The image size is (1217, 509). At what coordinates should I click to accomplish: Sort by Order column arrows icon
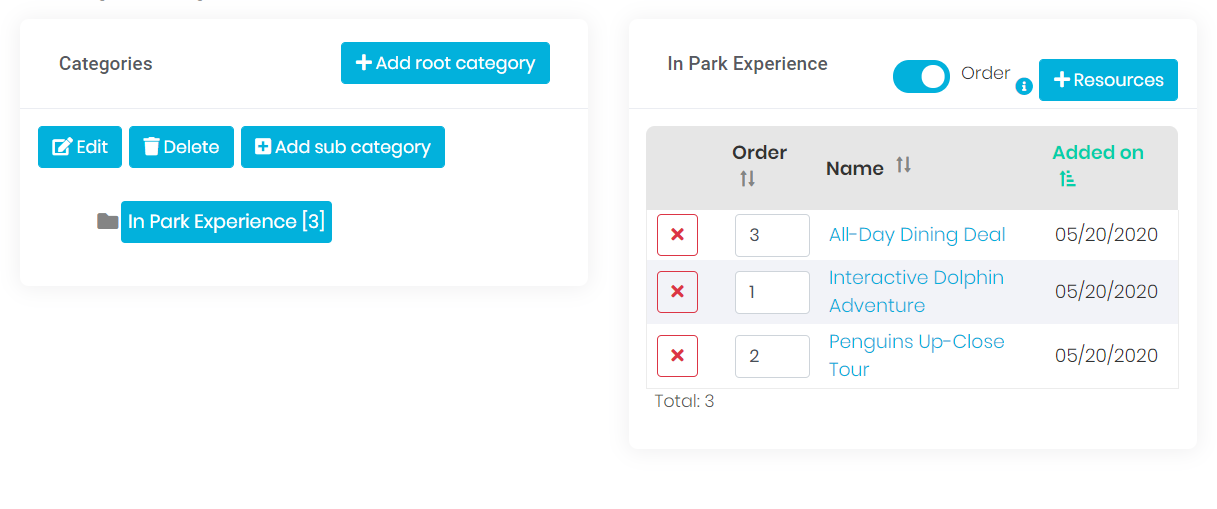[747, 179]
